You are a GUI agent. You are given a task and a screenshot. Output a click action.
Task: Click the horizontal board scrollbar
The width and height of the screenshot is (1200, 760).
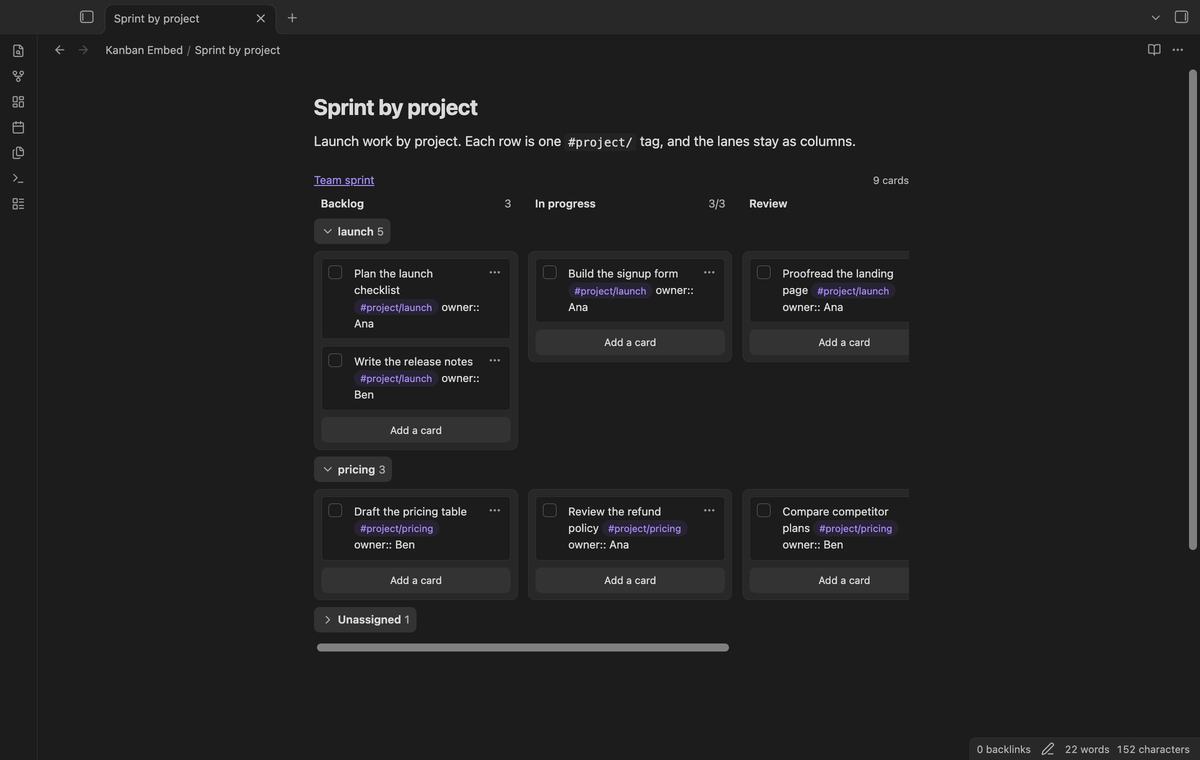pyautogui.click(x=523, y=648)
